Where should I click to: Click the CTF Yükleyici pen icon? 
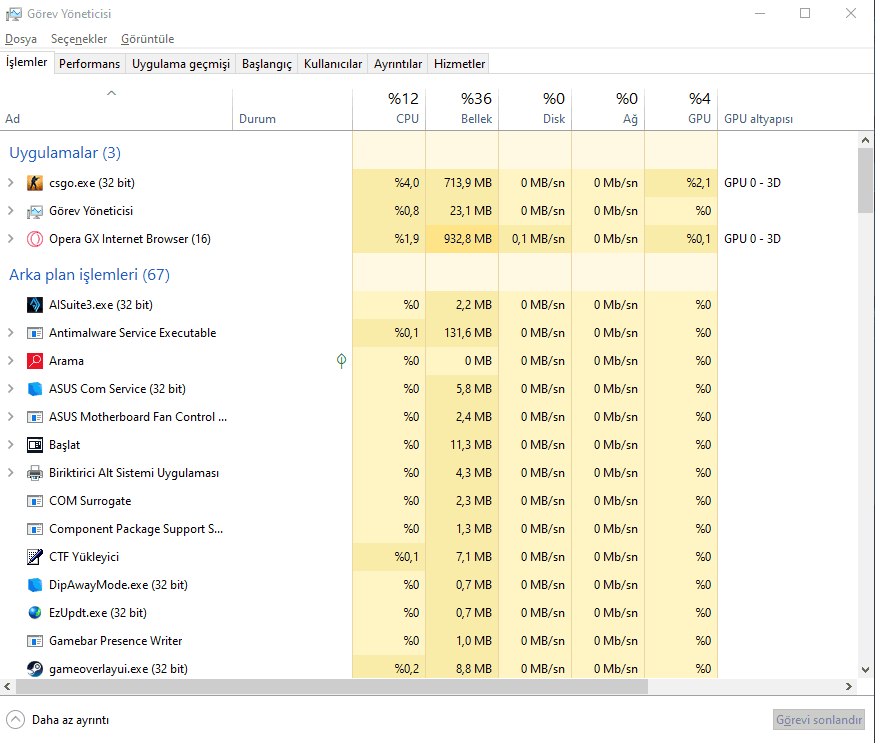click(35, 557)
